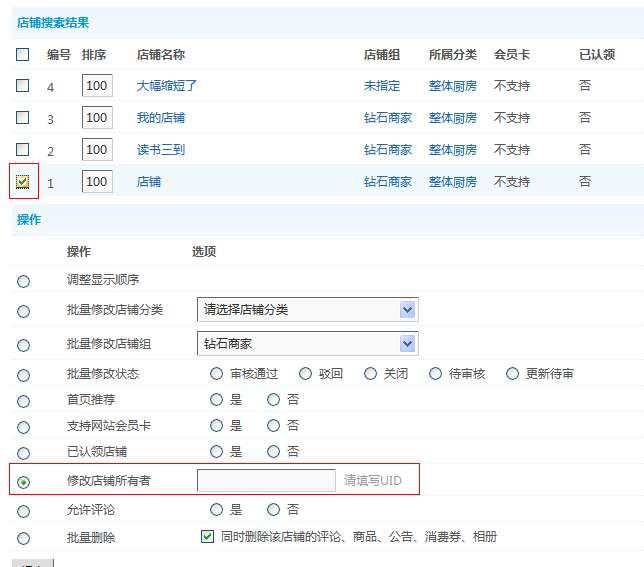Click the 店铺名称 column header
The image size is (644, 567).
click(x=161, y=55)
